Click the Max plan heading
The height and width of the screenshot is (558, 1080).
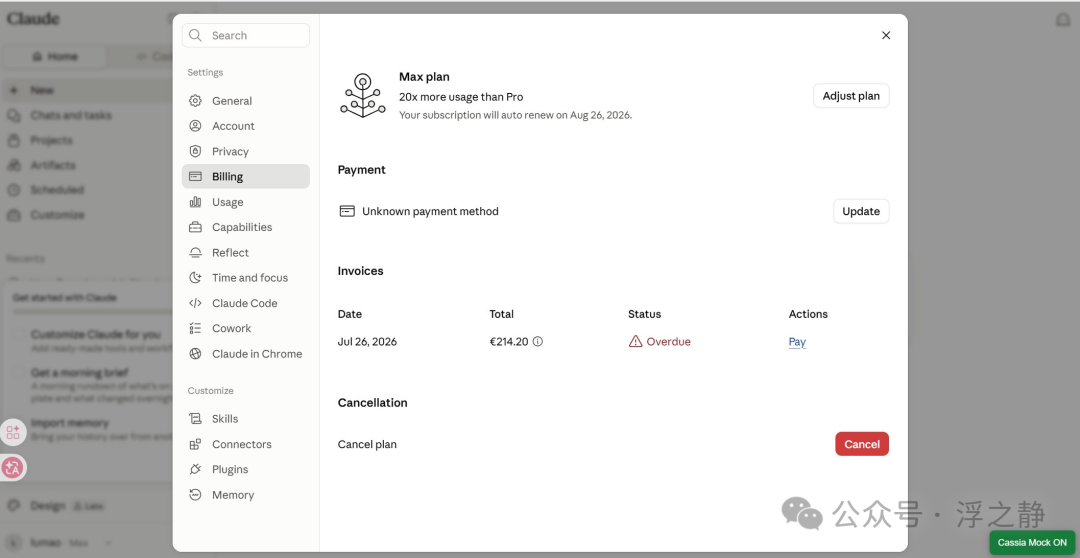click(x=424, y=77)
